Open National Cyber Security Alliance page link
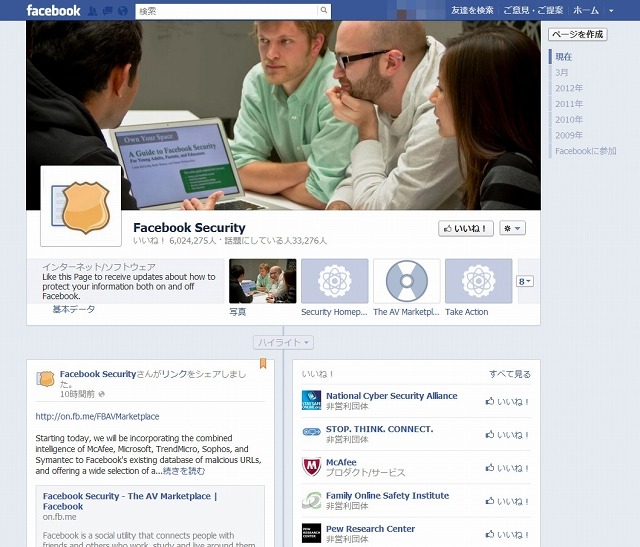640x547 pixels. [391, 396]
